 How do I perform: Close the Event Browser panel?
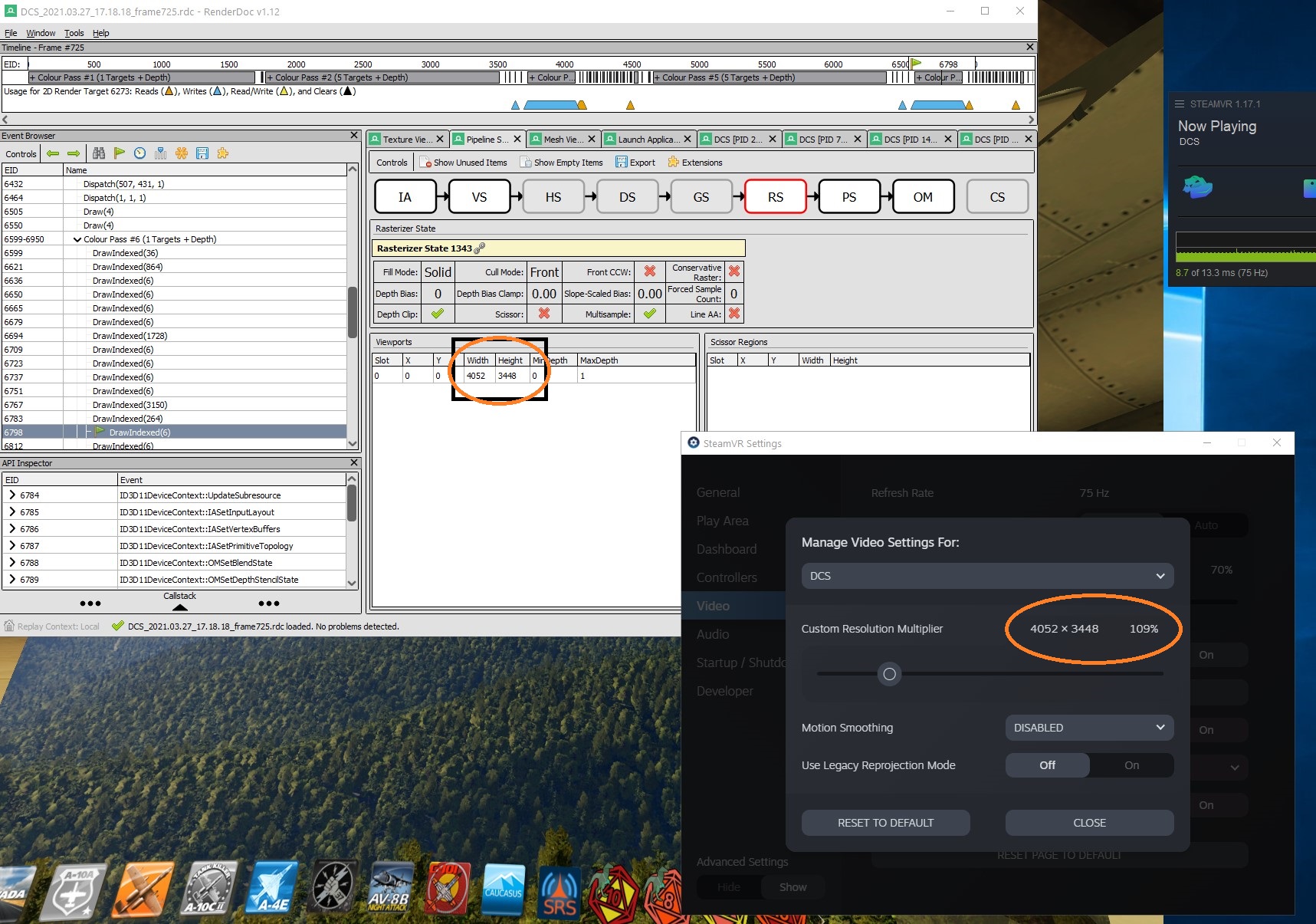[x=353, y=135]
